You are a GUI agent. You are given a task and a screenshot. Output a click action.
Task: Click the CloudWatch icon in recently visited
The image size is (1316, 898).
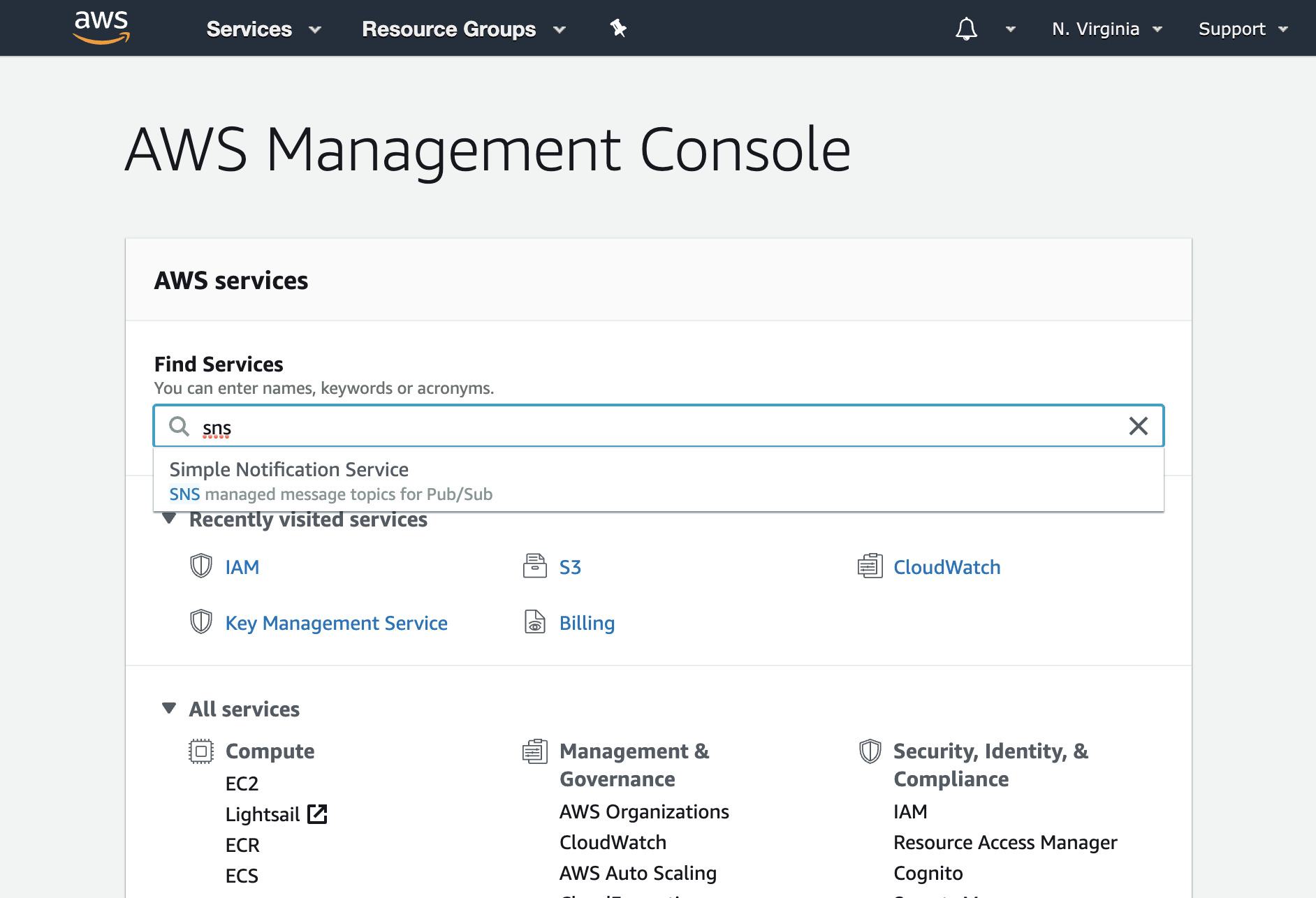tap(870, 566)
